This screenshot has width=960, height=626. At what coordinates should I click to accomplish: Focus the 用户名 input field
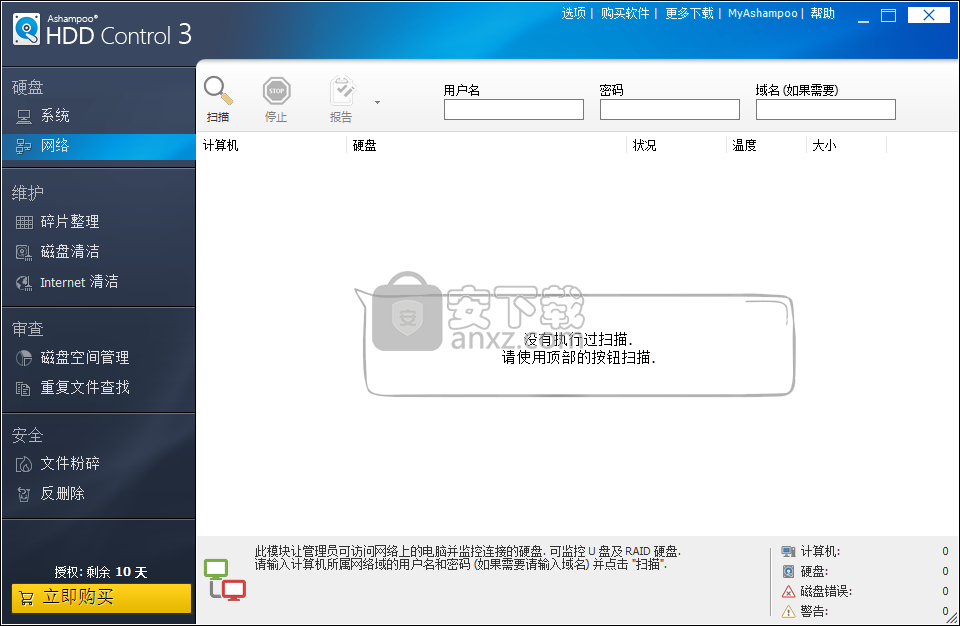tap(514, 110)
